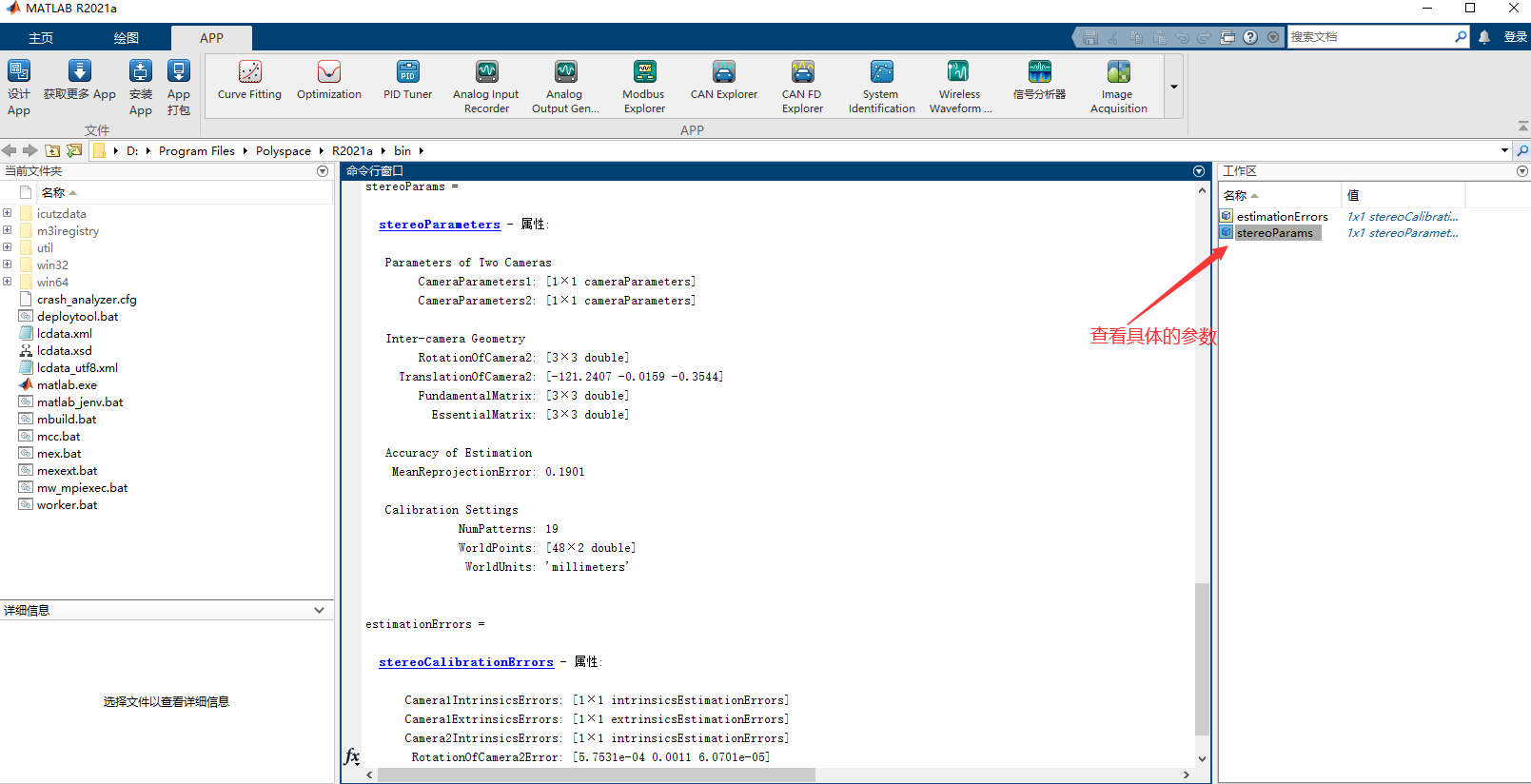Open Current Folder panel actions menu
The image size is (1531, 784).
(x=323, y=171)
